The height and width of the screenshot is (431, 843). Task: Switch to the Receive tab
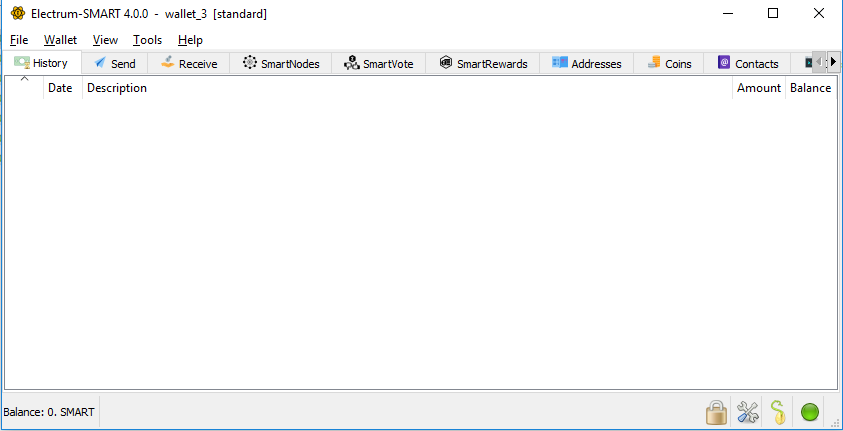[x=189, y=63]
